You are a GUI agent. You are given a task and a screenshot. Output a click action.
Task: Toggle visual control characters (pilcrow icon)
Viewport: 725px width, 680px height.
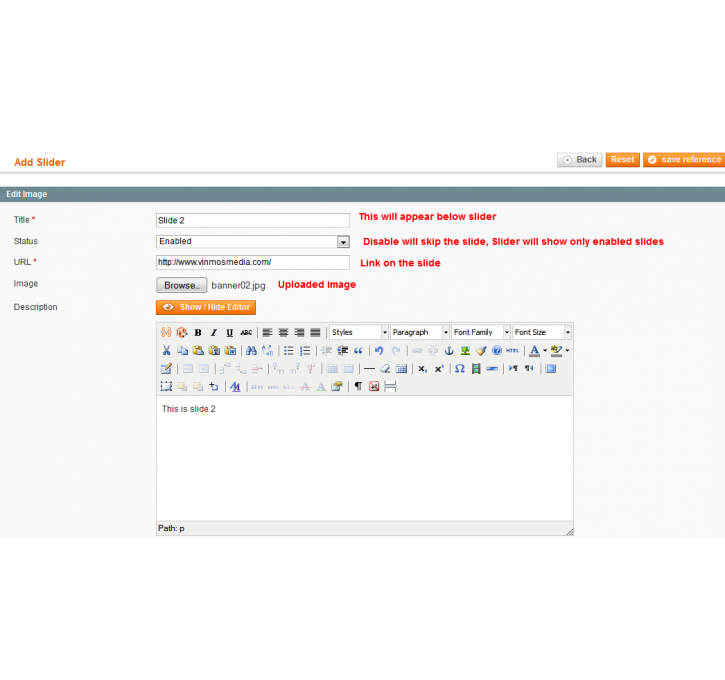tap(358, 386)
